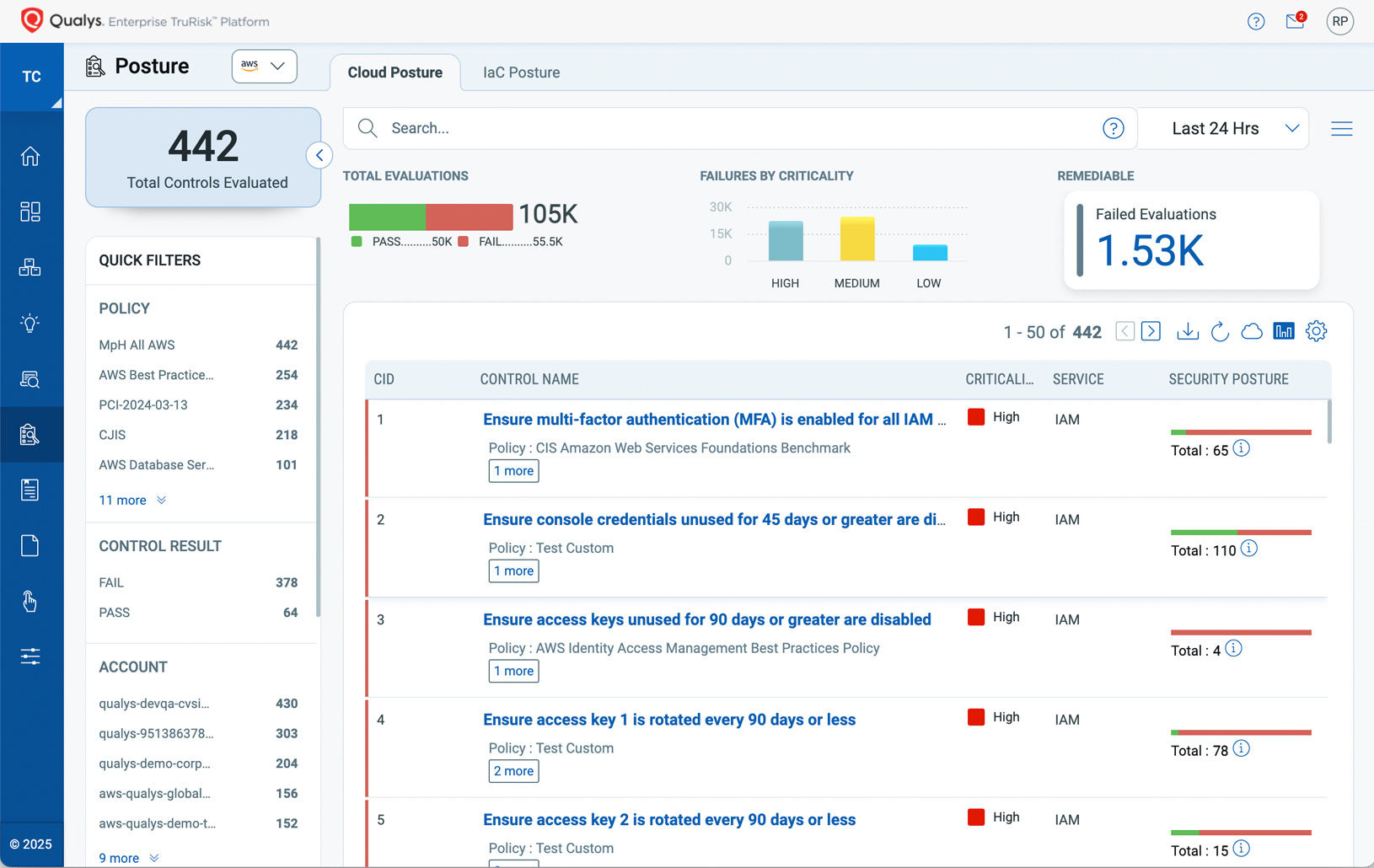Collapse the quick filters panel
The height and width of the screenshot is (868, 1374).
[x=319, y=155]
